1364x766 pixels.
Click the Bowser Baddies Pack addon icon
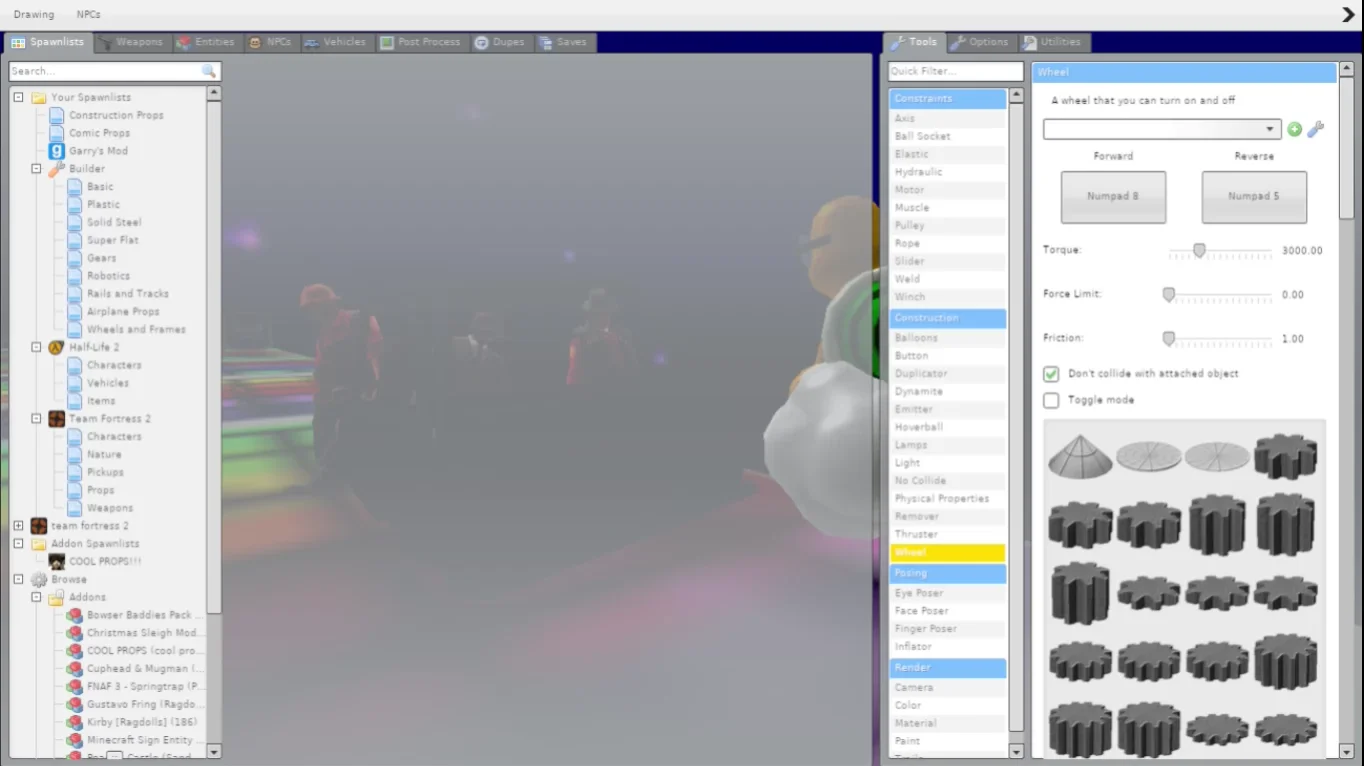point(75,615)
